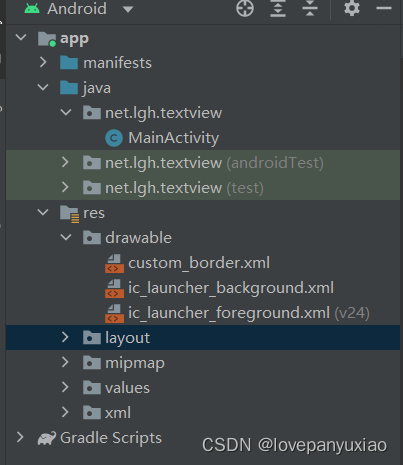Select the drawable tree item

pyautogui.click(x=138, y=238)
